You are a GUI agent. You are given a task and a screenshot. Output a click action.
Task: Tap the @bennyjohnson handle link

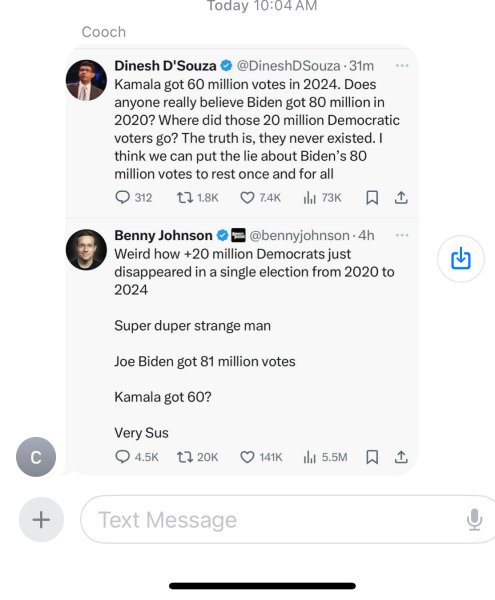[x=300, y=235]
